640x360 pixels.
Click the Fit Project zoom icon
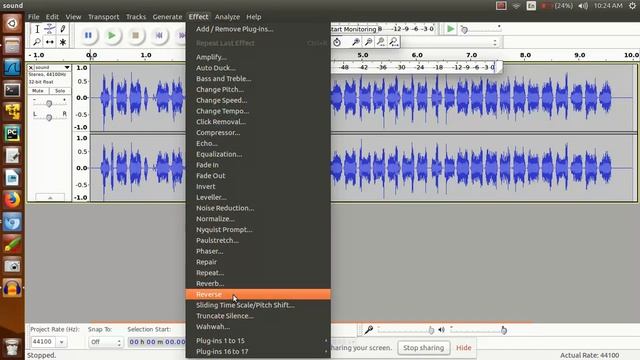tap(393, 42)
